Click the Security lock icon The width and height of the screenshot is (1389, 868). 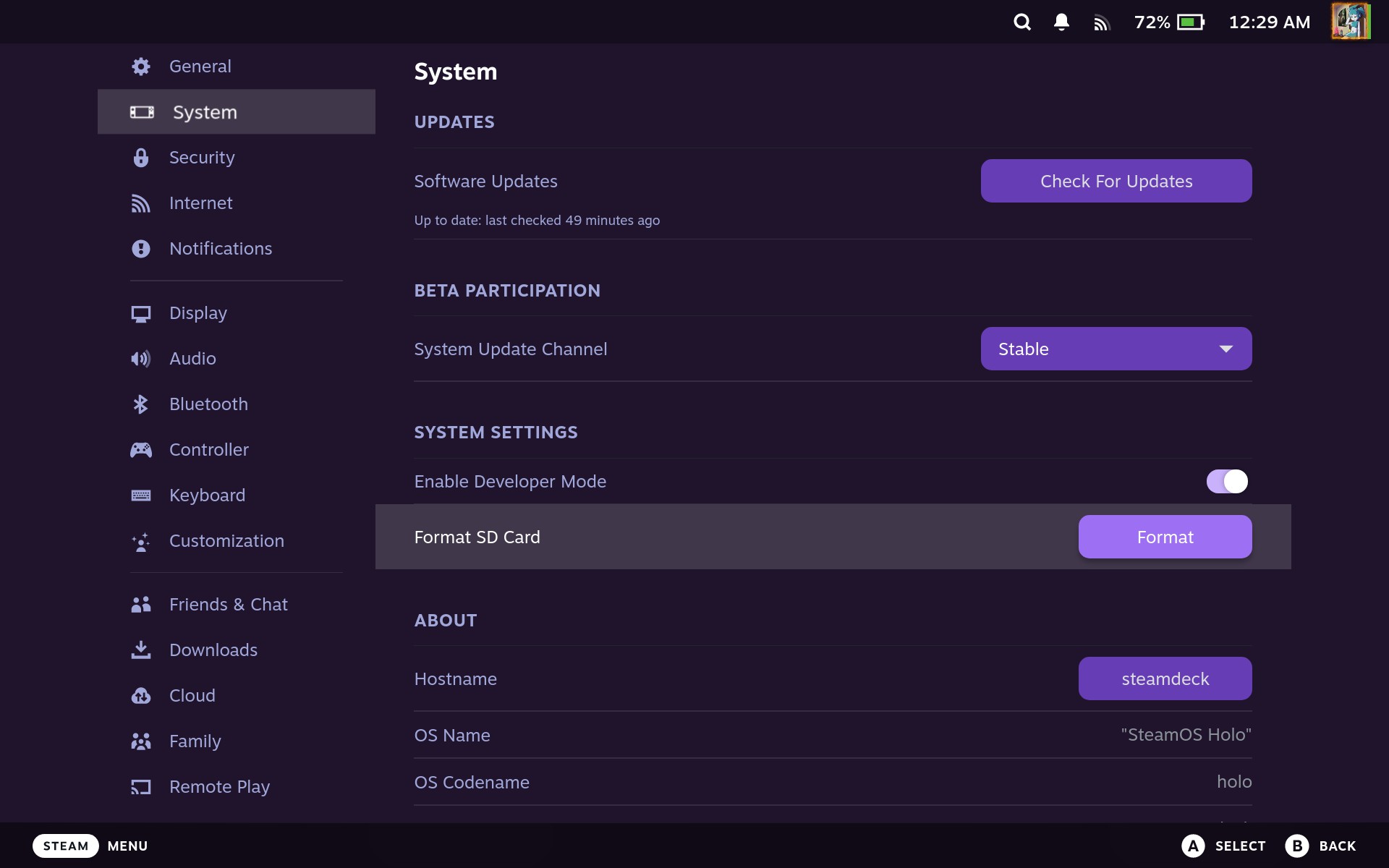pyautogui.click(x=141, y=158)
